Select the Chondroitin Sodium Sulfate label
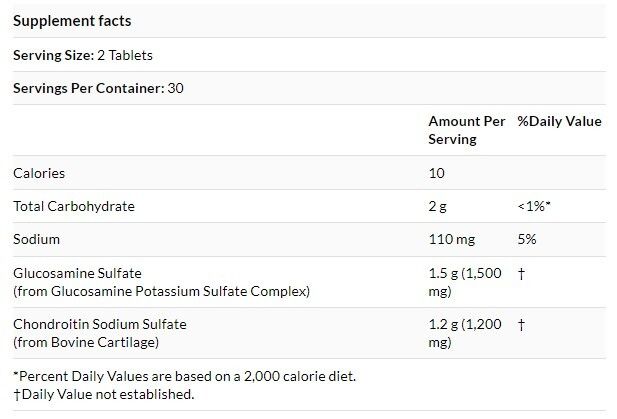The width and height of the screenshot is (617, 419). click(x=100, y=324)
